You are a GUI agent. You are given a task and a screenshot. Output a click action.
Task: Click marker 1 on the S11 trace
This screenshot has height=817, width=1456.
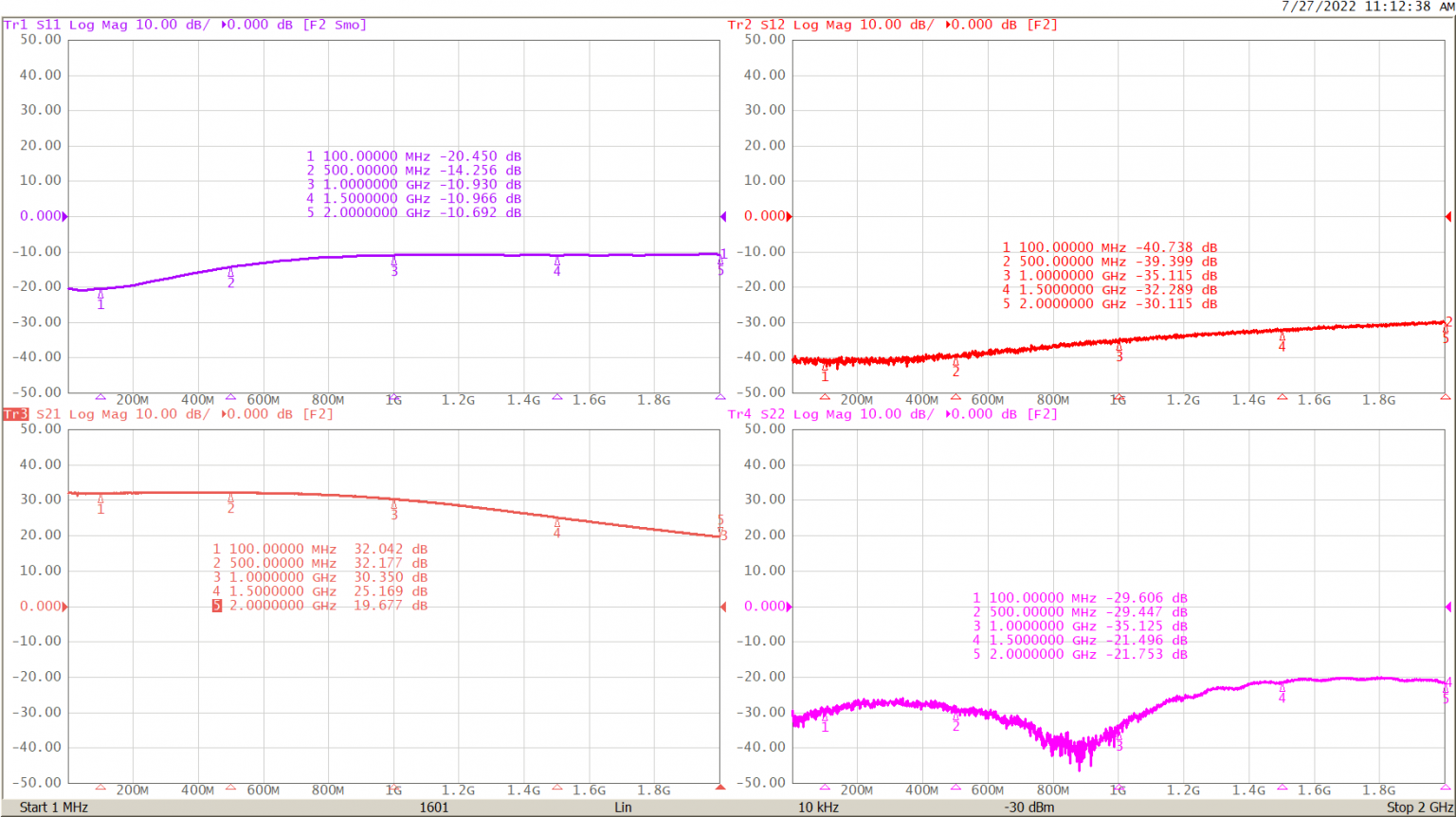100,295
